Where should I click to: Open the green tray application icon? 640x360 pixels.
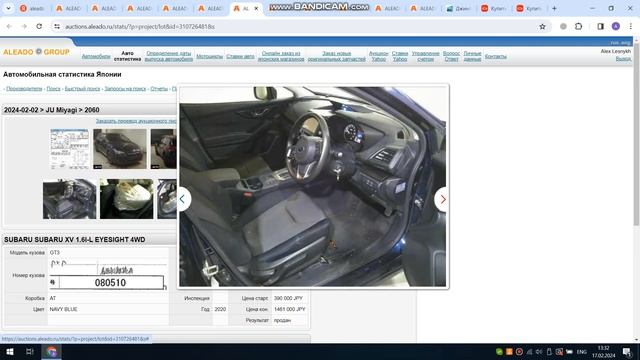pyautogui.click(x=499, y=352)
